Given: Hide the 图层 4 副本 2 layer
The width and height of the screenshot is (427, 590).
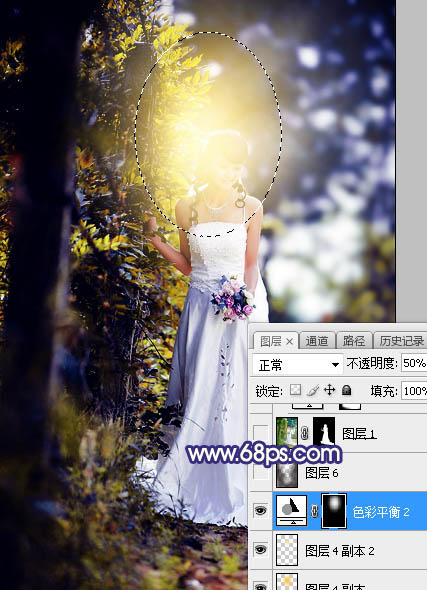Looking at the screenshot, I should pyautogui.click(x=261, y=550).
